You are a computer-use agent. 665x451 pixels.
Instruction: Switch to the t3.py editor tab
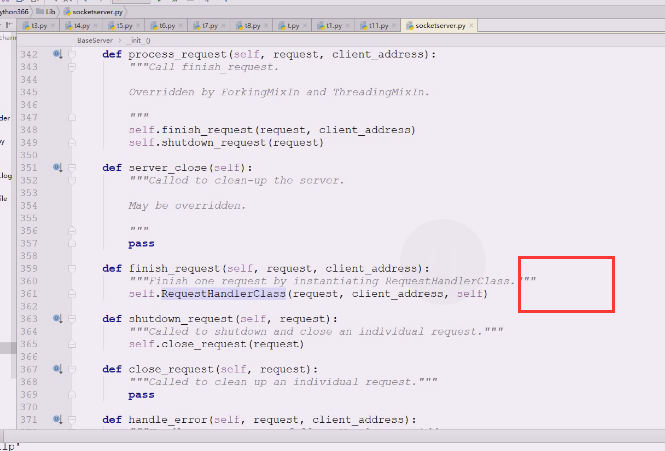click(x=39, y=26)
